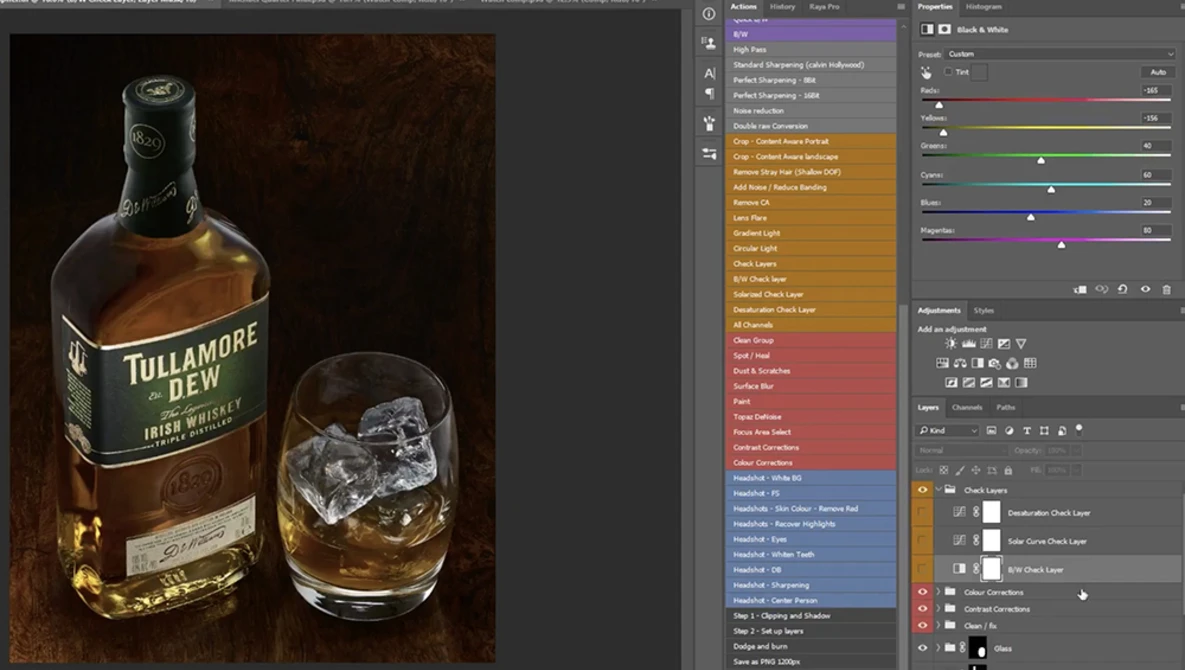Hide the Contrast Corrections group
Image resolution: width=1185 pixels, height=670 pixels.
922,609
